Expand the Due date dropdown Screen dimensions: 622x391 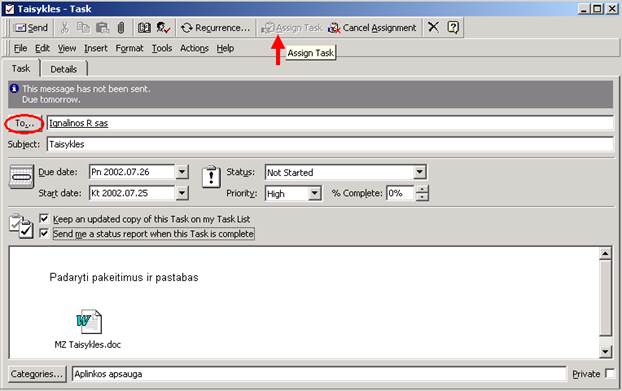pyautogui.click(x=182, y=172)
